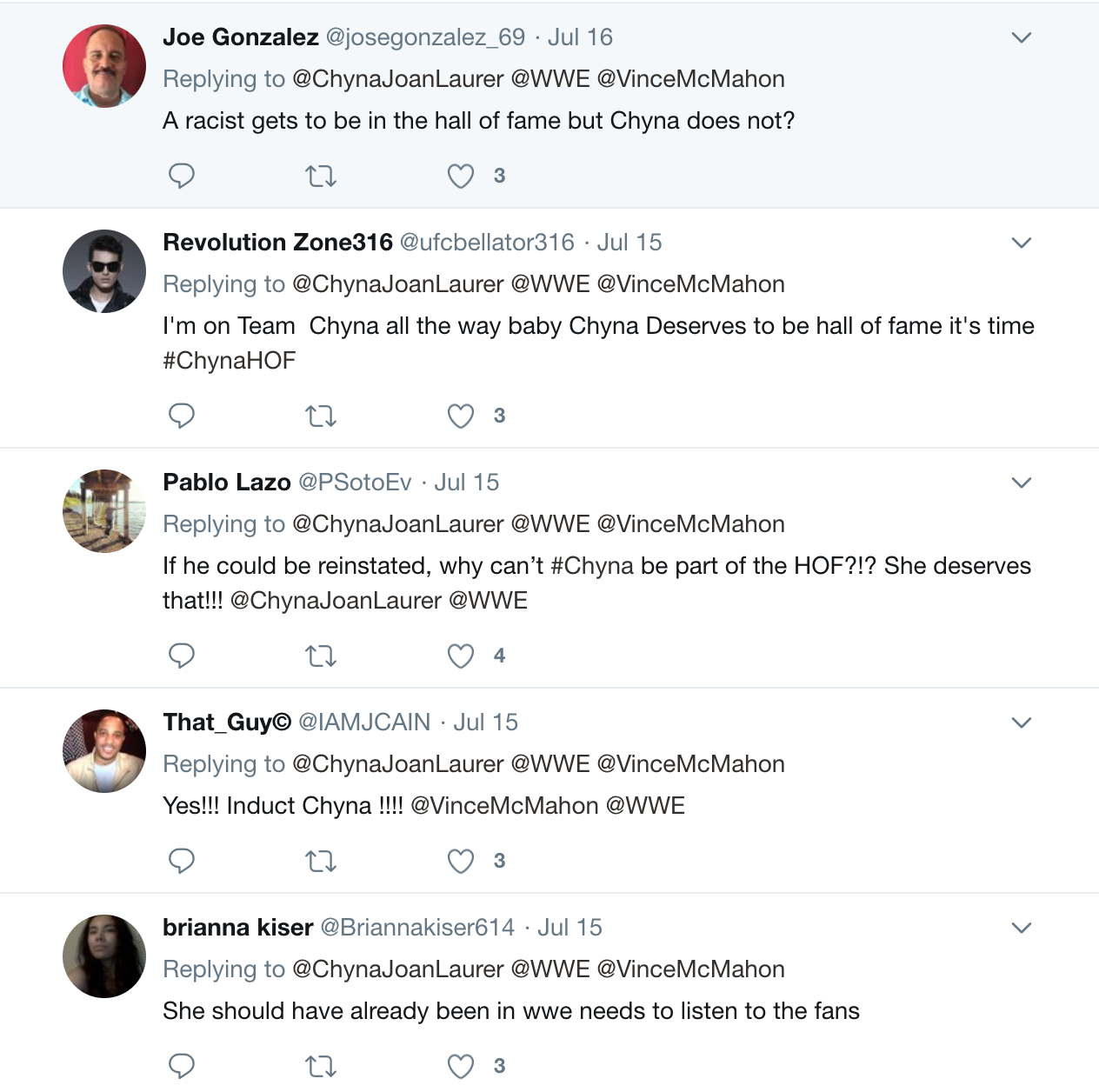View Revolution Zone316's profile picture
Screen dimensions: 1099x1092
pos(104,271)
